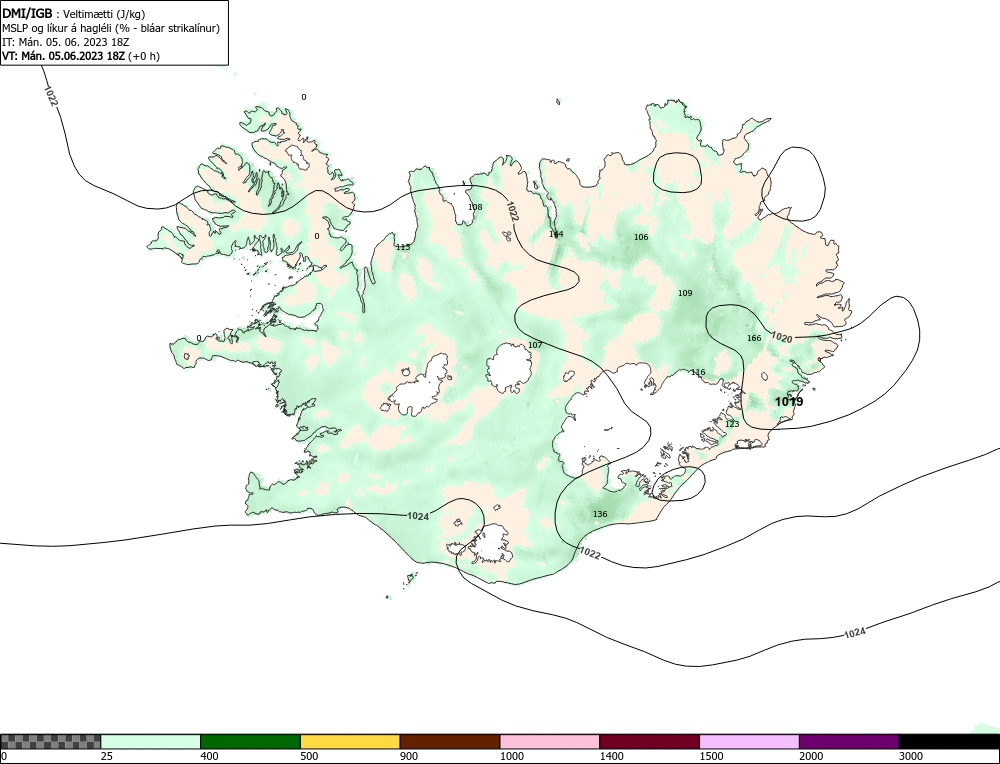The height and width of the screenshot is (764, 1000).
Task: Select the brown legend swatch
Action: click(x=450, y=741)
